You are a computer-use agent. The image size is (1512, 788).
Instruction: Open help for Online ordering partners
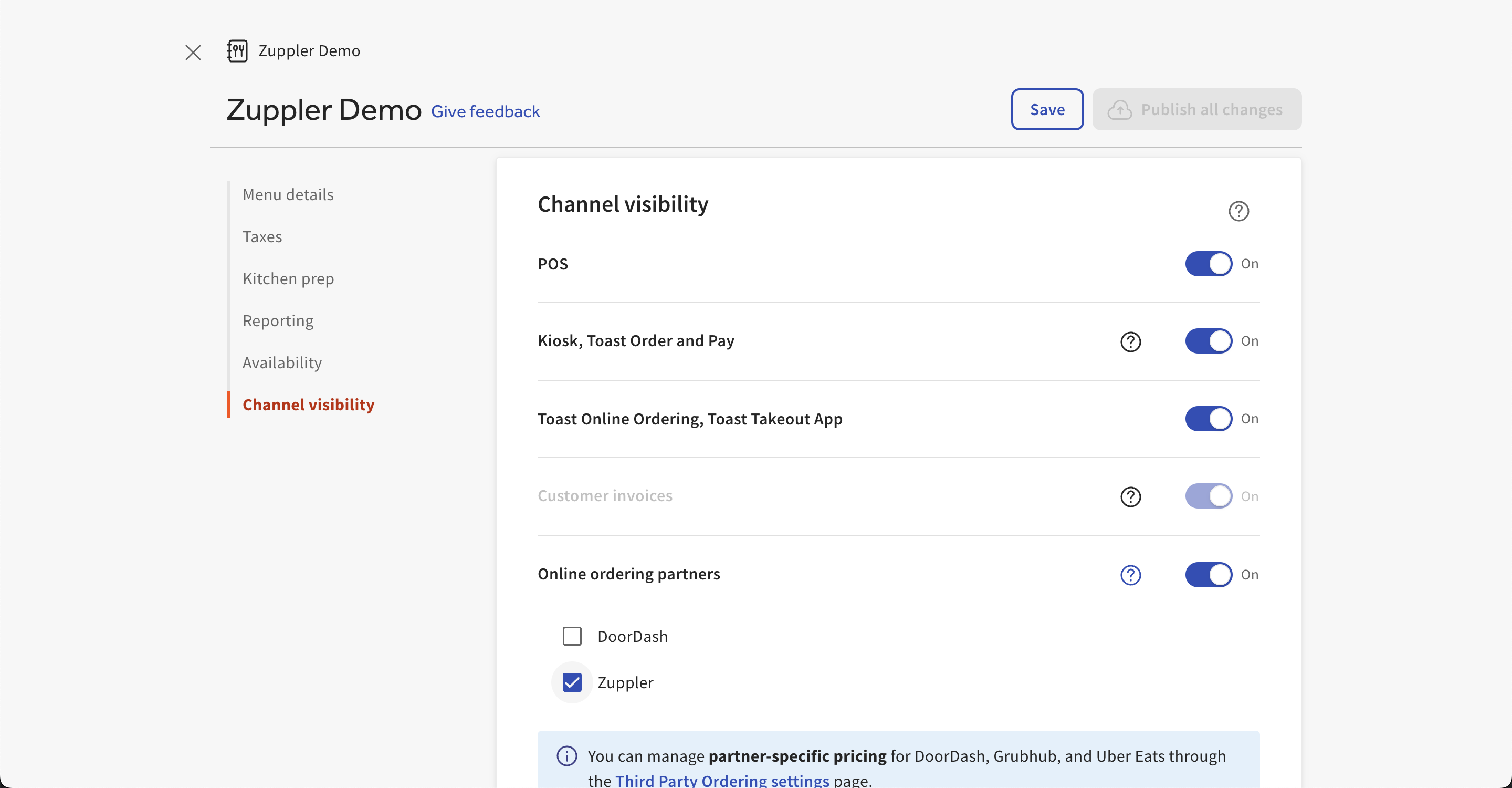[x=1130, y=574]
